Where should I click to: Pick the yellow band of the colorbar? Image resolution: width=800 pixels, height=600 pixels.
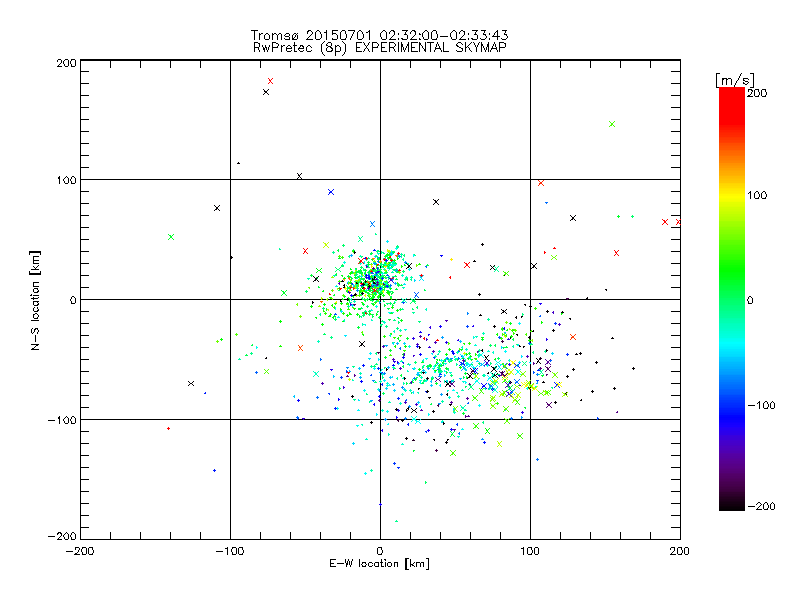tap(732, 195)
